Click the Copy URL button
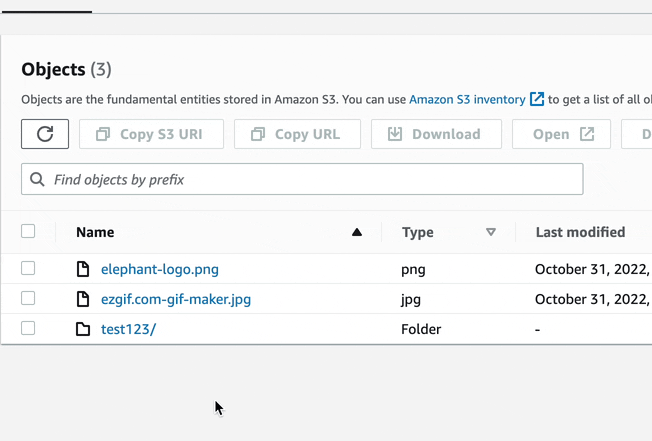The image size is (652, 441). pyautogui.click(x=296, y=134)
